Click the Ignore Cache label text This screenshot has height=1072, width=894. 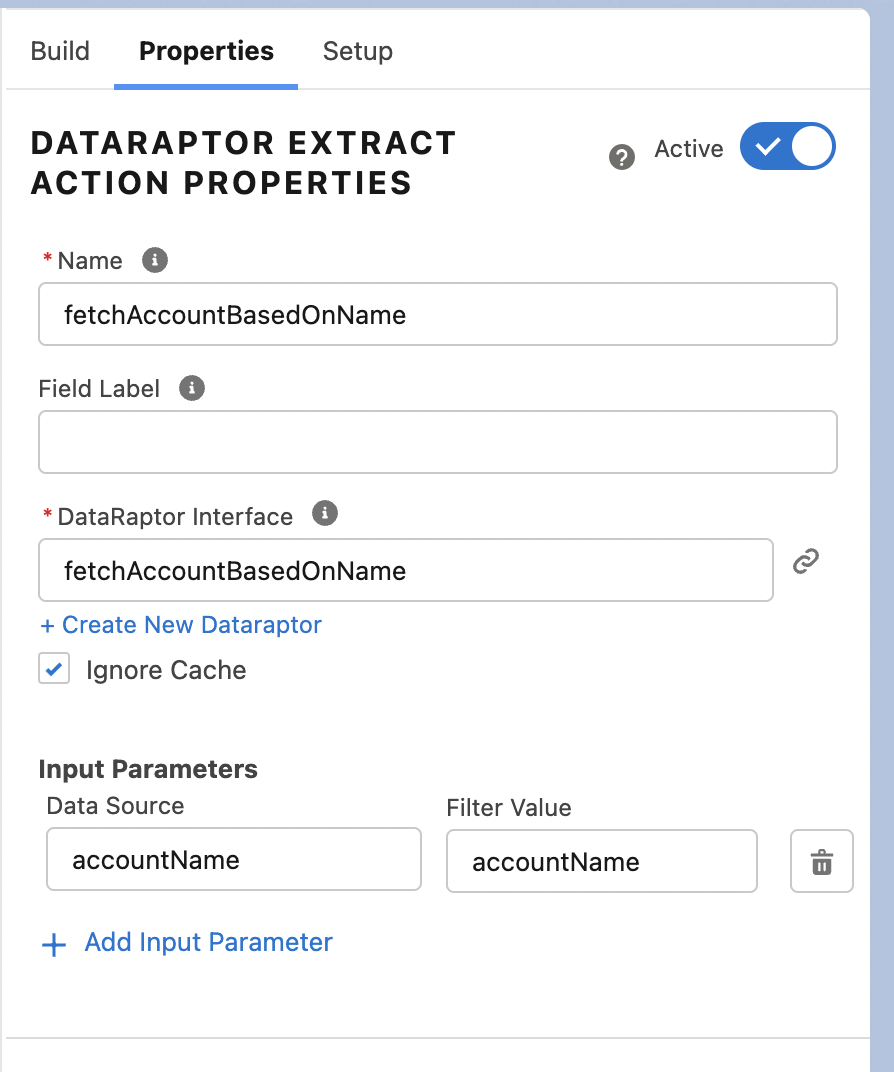coord(166,670)
